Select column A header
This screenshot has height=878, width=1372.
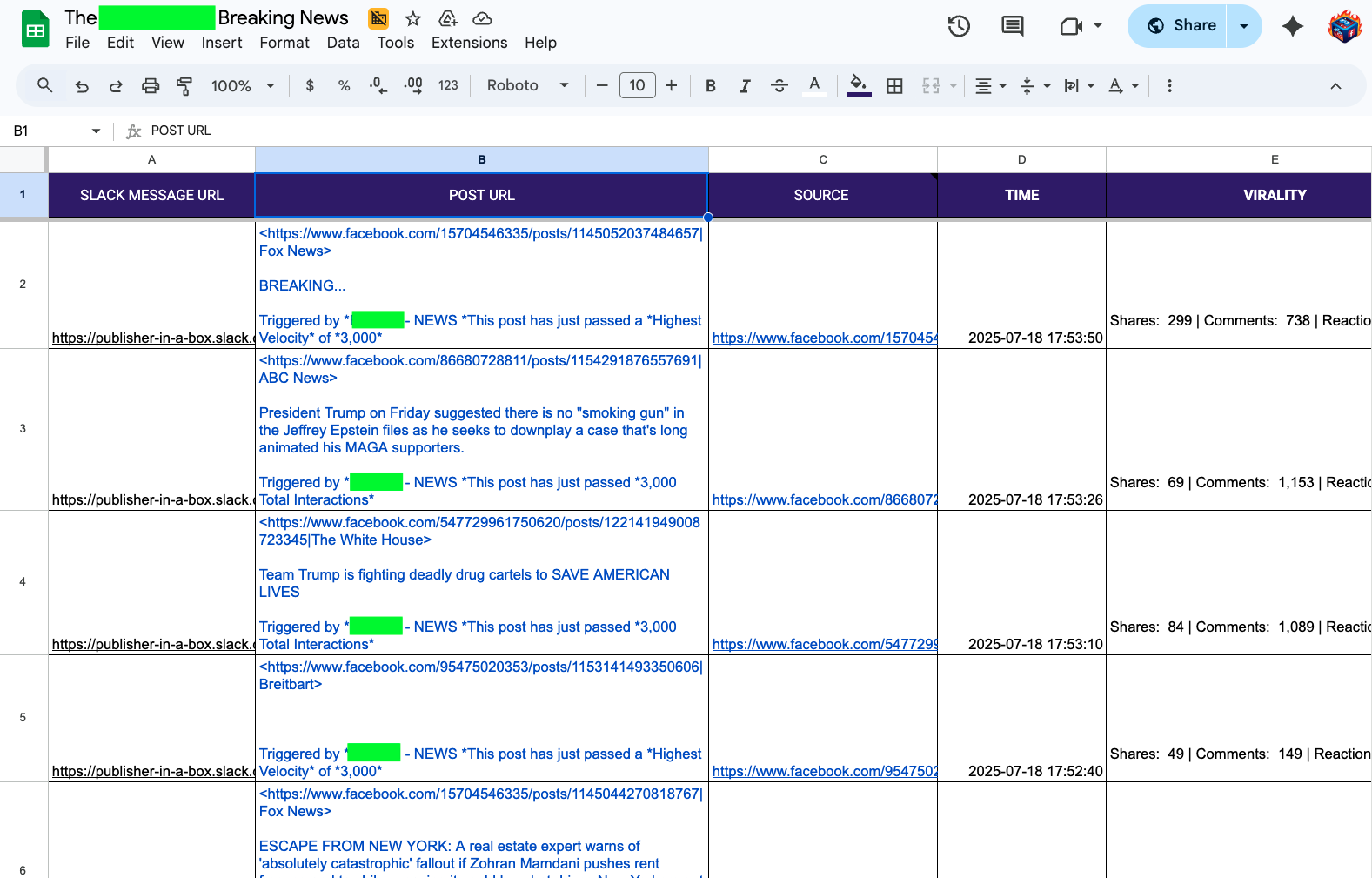[x=151, y=160]
